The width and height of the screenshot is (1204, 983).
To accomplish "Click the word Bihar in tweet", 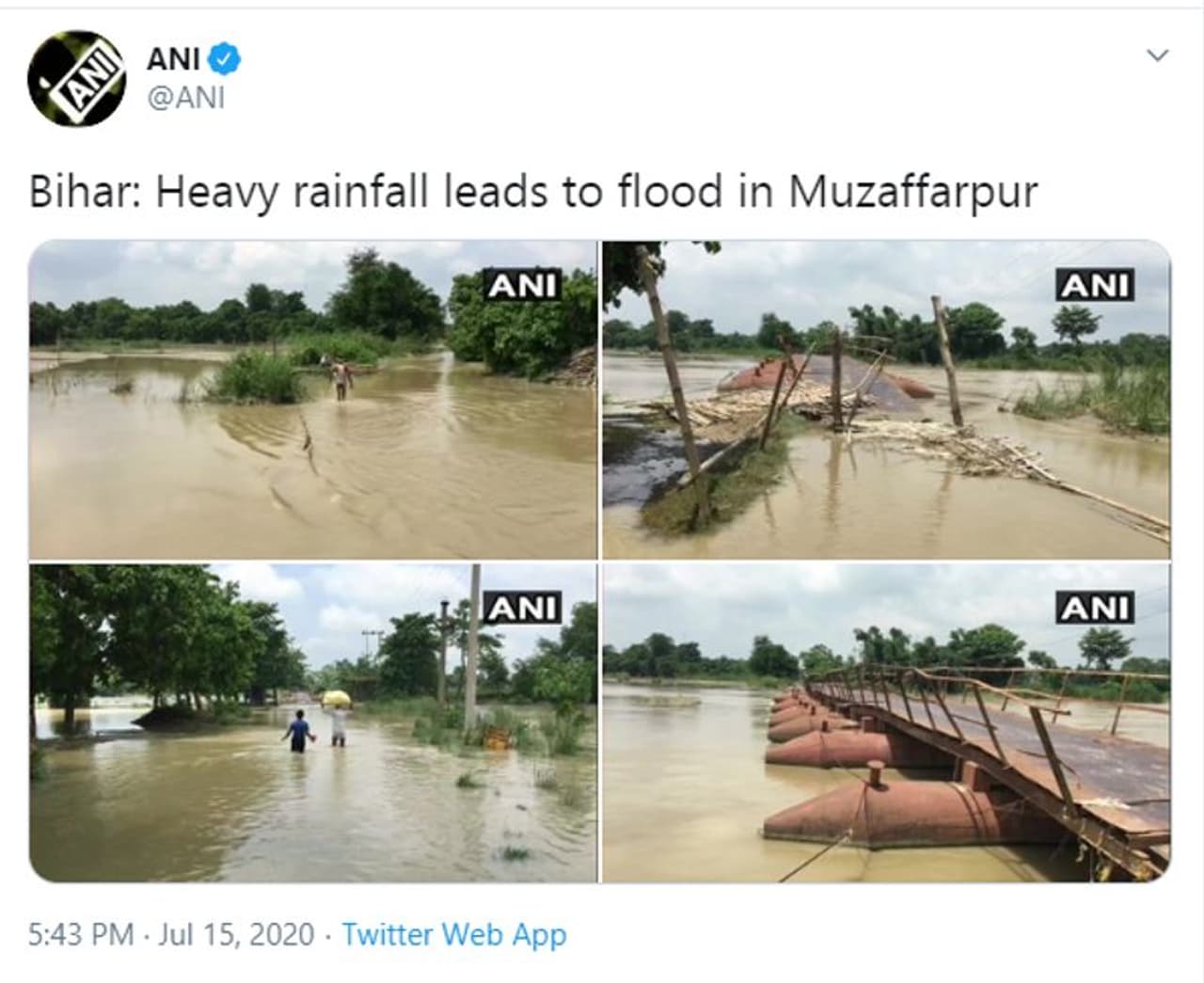I will tap(83, 193).
